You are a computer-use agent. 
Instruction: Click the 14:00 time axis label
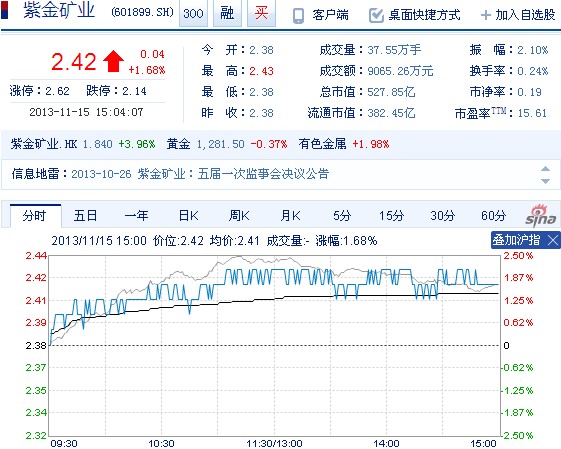click(386, 444)
